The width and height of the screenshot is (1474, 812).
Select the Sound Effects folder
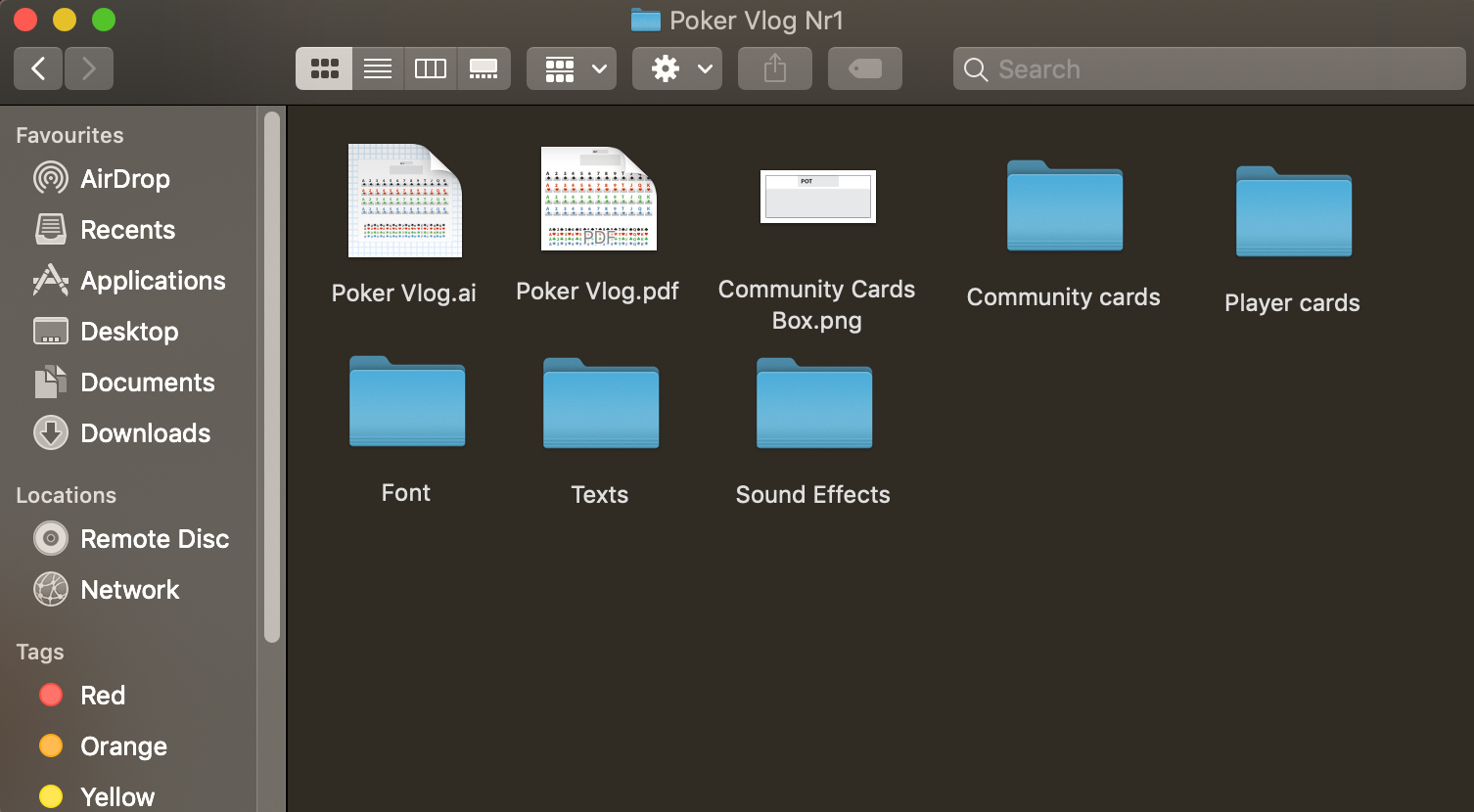[x=813, y=403]
